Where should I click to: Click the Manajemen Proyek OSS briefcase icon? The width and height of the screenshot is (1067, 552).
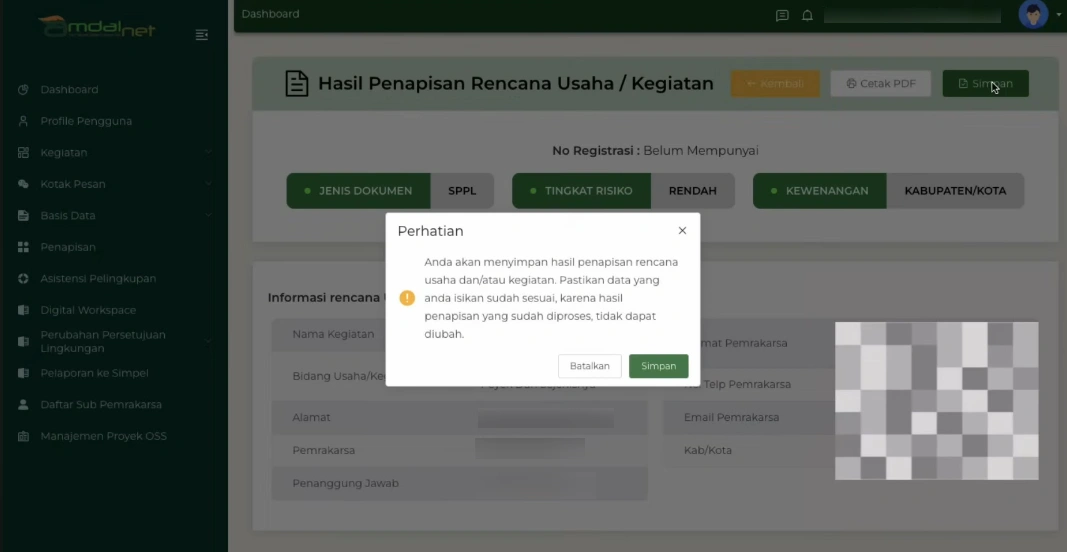(x=23, y=436)
